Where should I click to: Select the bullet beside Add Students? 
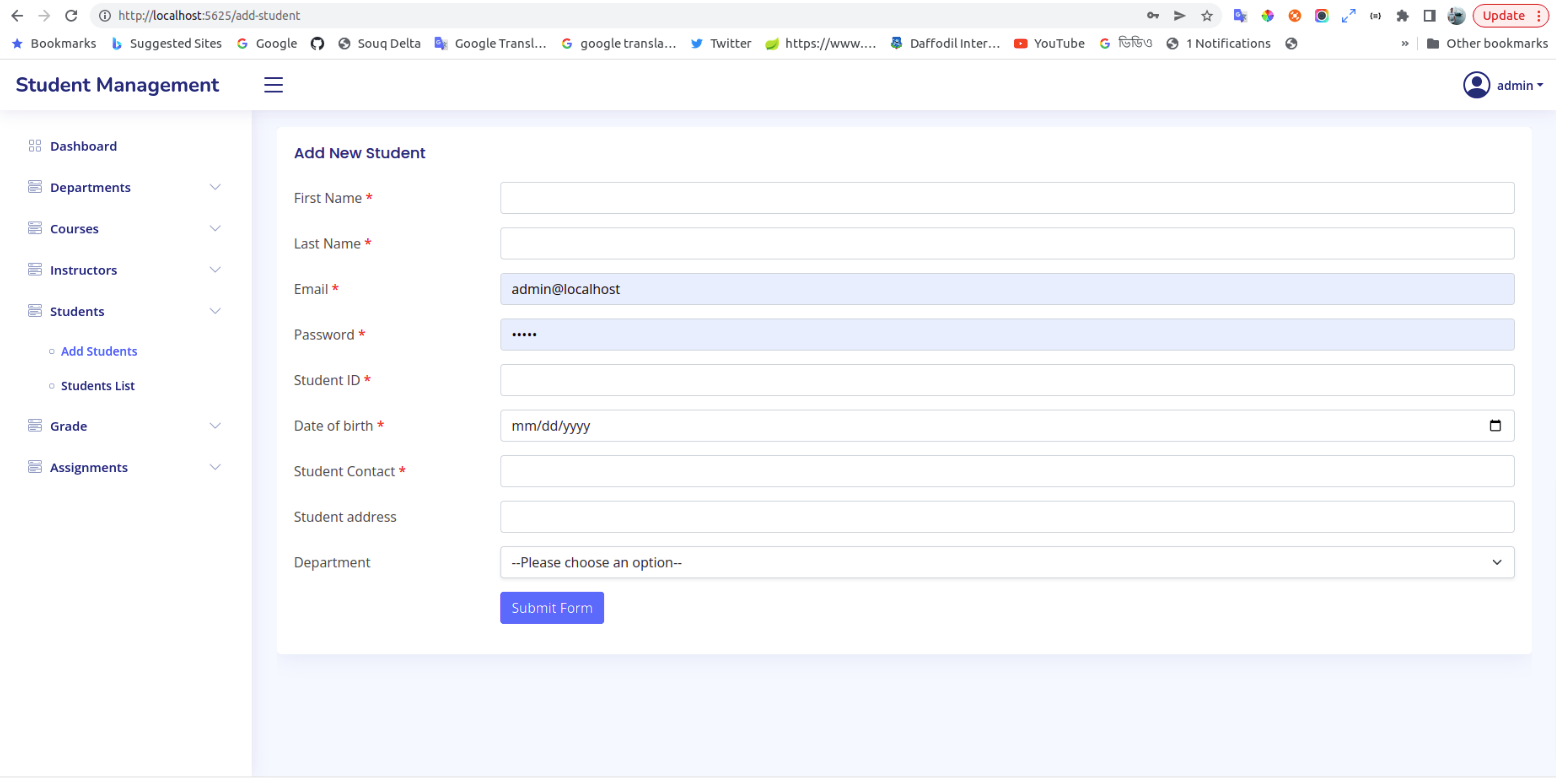[x=52, y=351]
